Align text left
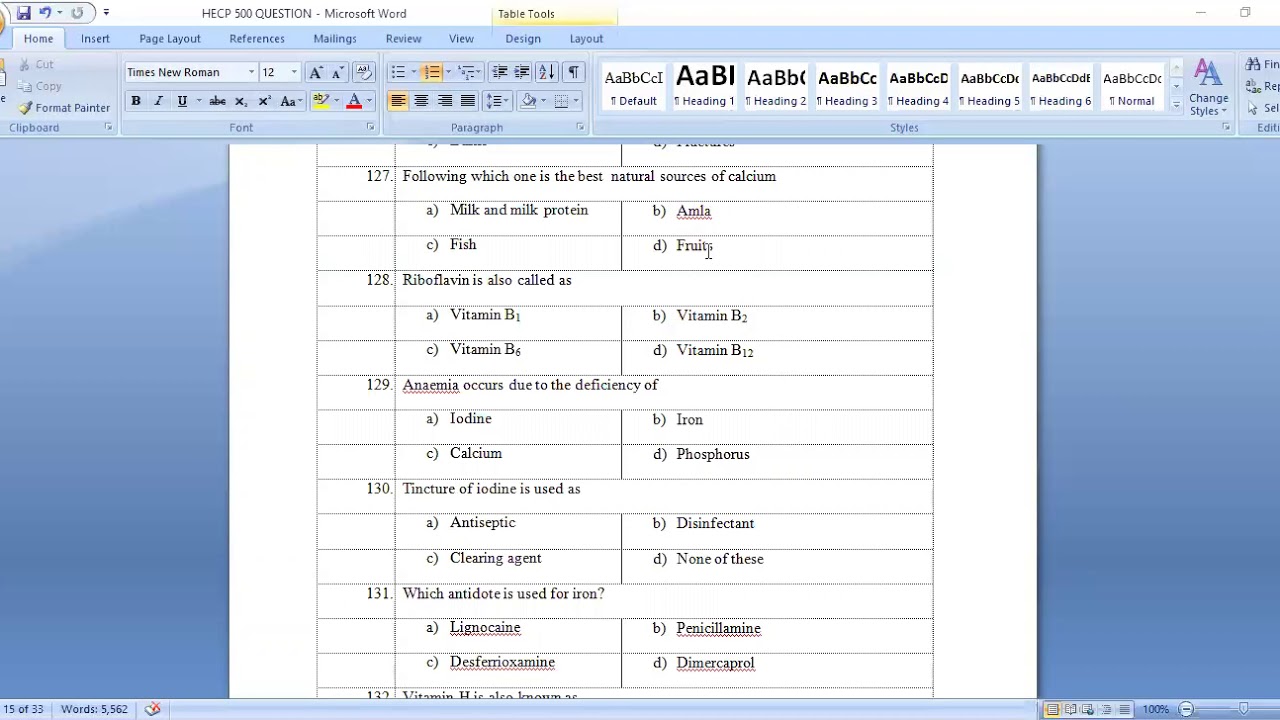 [x=398, y=101]
